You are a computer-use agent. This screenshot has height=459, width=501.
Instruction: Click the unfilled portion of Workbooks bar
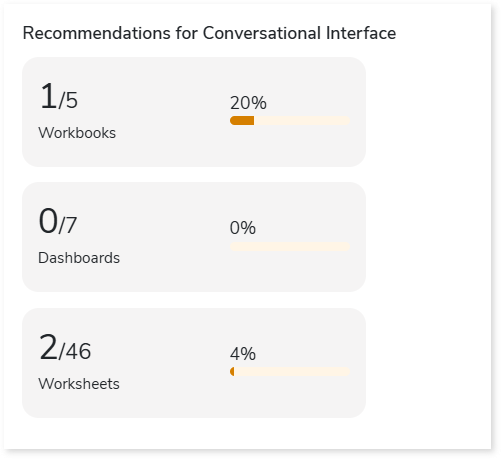pos(302,121)
